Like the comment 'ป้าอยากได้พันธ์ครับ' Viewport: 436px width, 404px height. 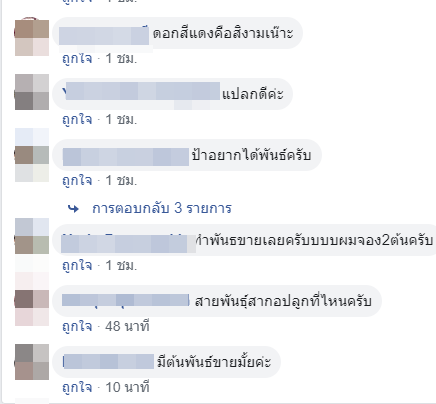coord(77,180)
